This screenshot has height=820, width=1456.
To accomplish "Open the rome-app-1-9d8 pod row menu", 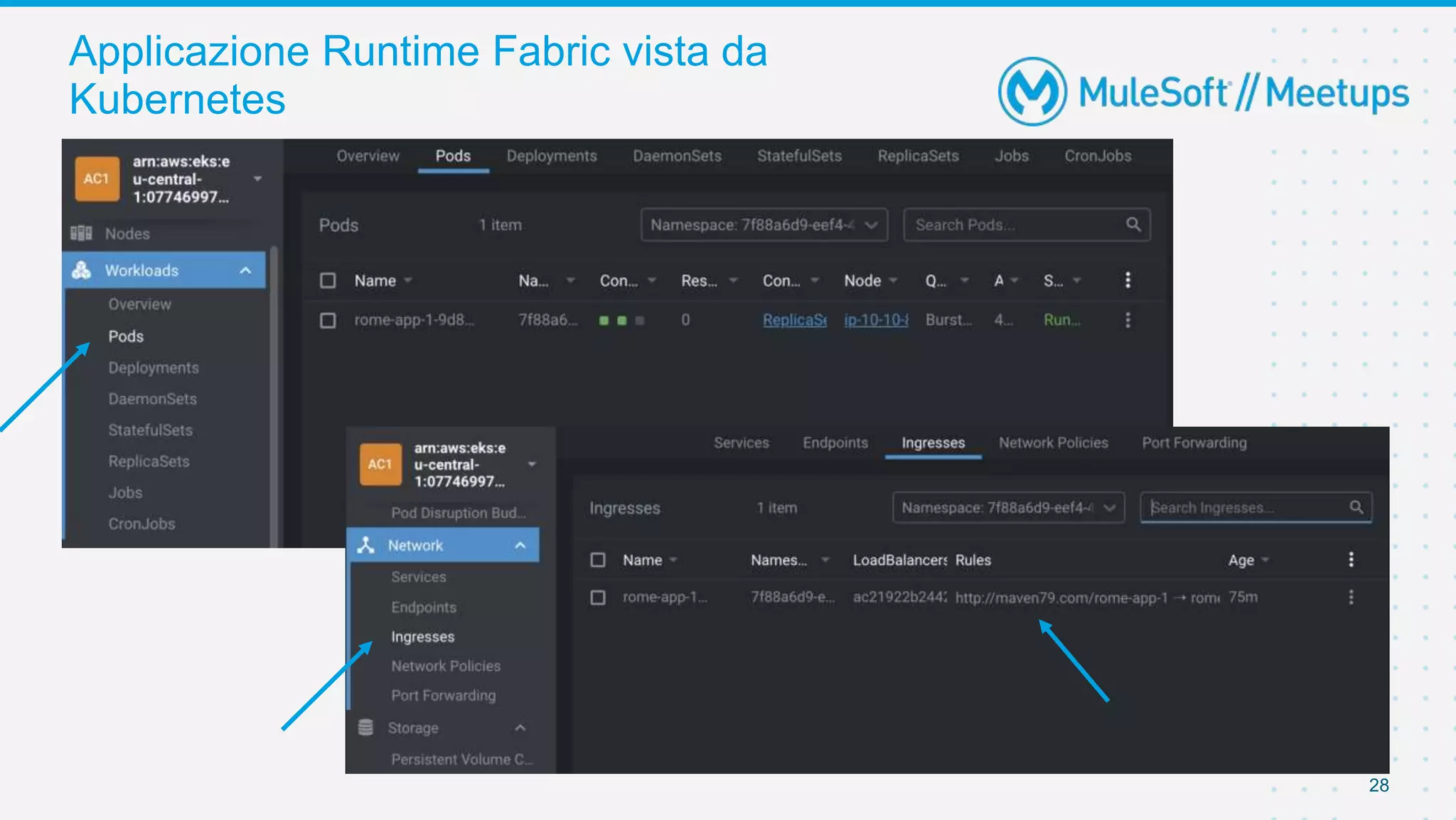I will pyautogui.click(x=1128, y=320).
